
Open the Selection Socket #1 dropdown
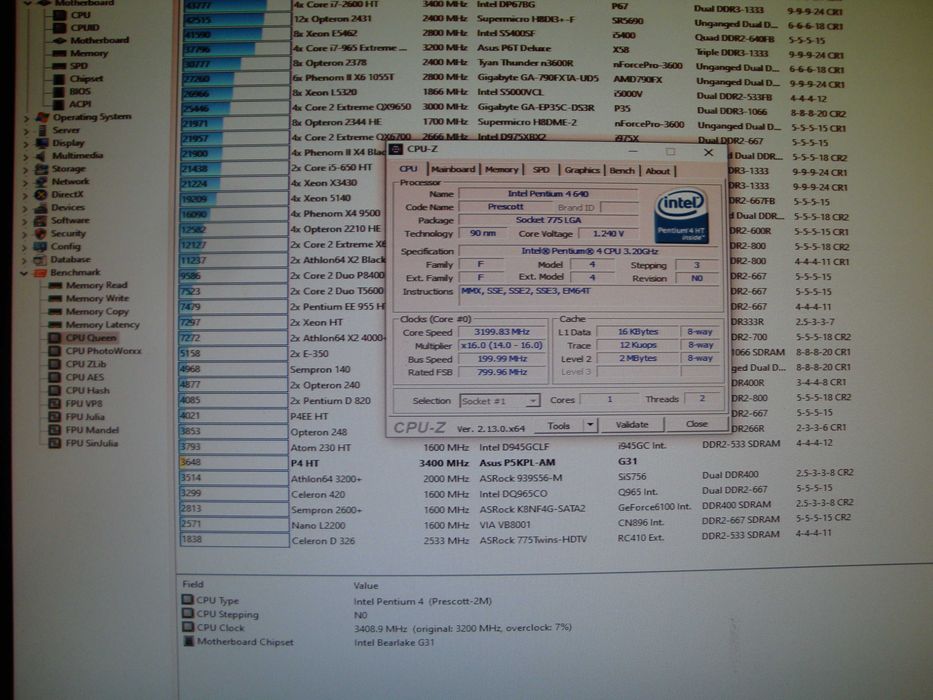point(500,401)
